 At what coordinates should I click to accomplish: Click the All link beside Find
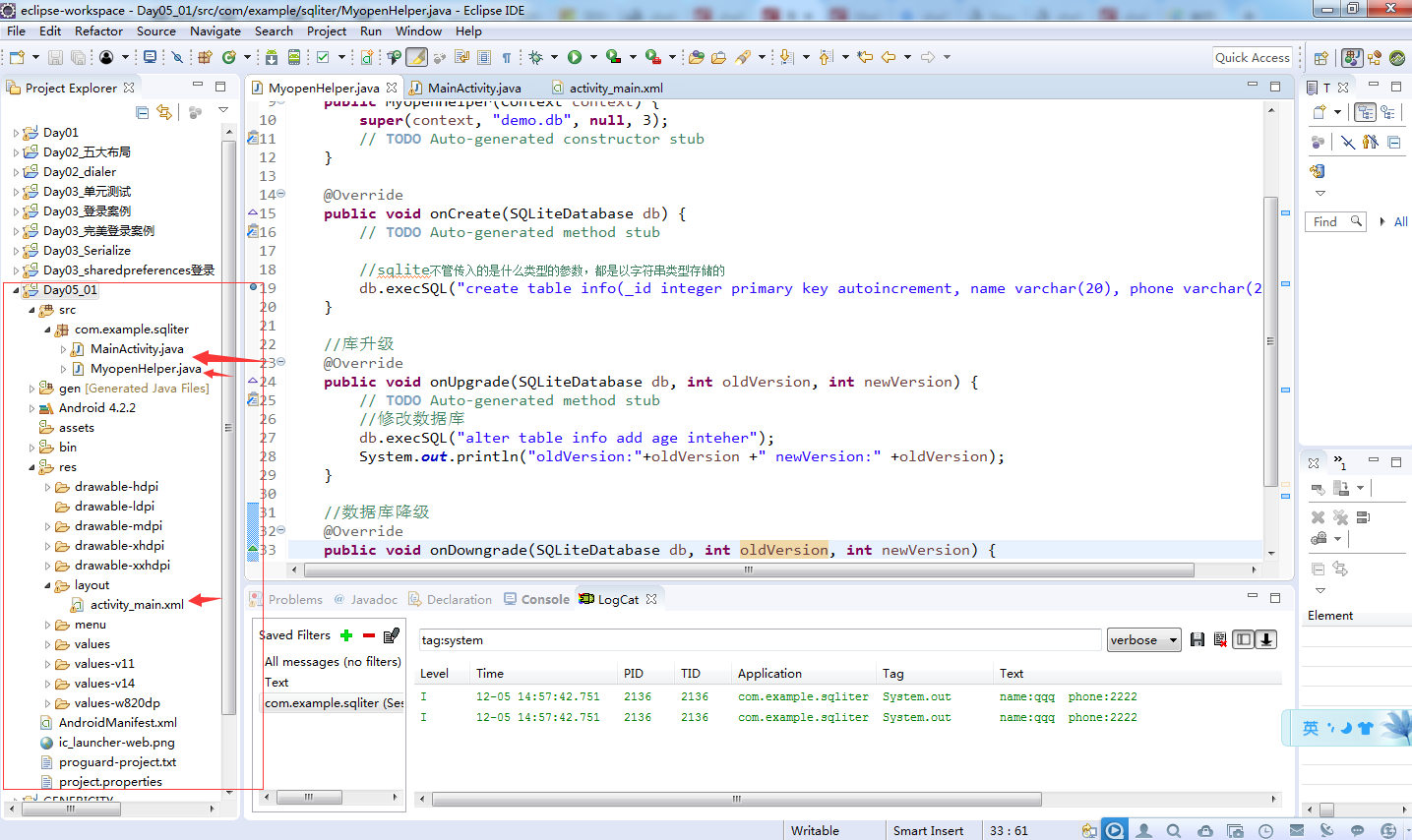tap(1400, 221)
